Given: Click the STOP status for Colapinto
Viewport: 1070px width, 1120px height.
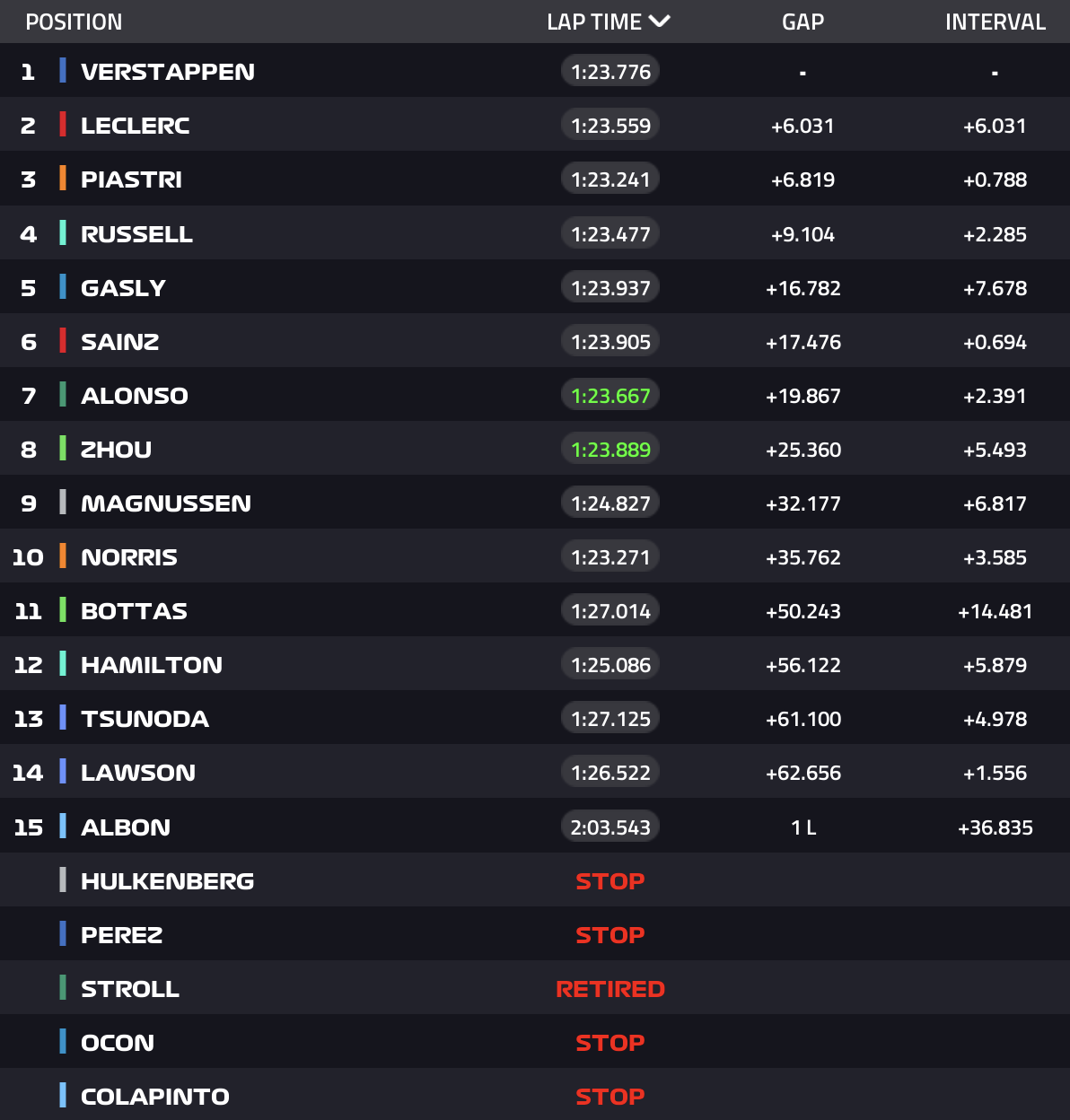Looking at the screenshot, I should (610, 1097).
